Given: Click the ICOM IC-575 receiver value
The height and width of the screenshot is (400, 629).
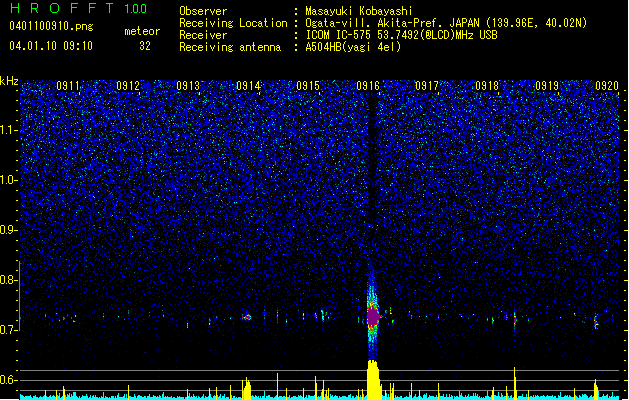Looking at the screenshot, I should [401, 35].
